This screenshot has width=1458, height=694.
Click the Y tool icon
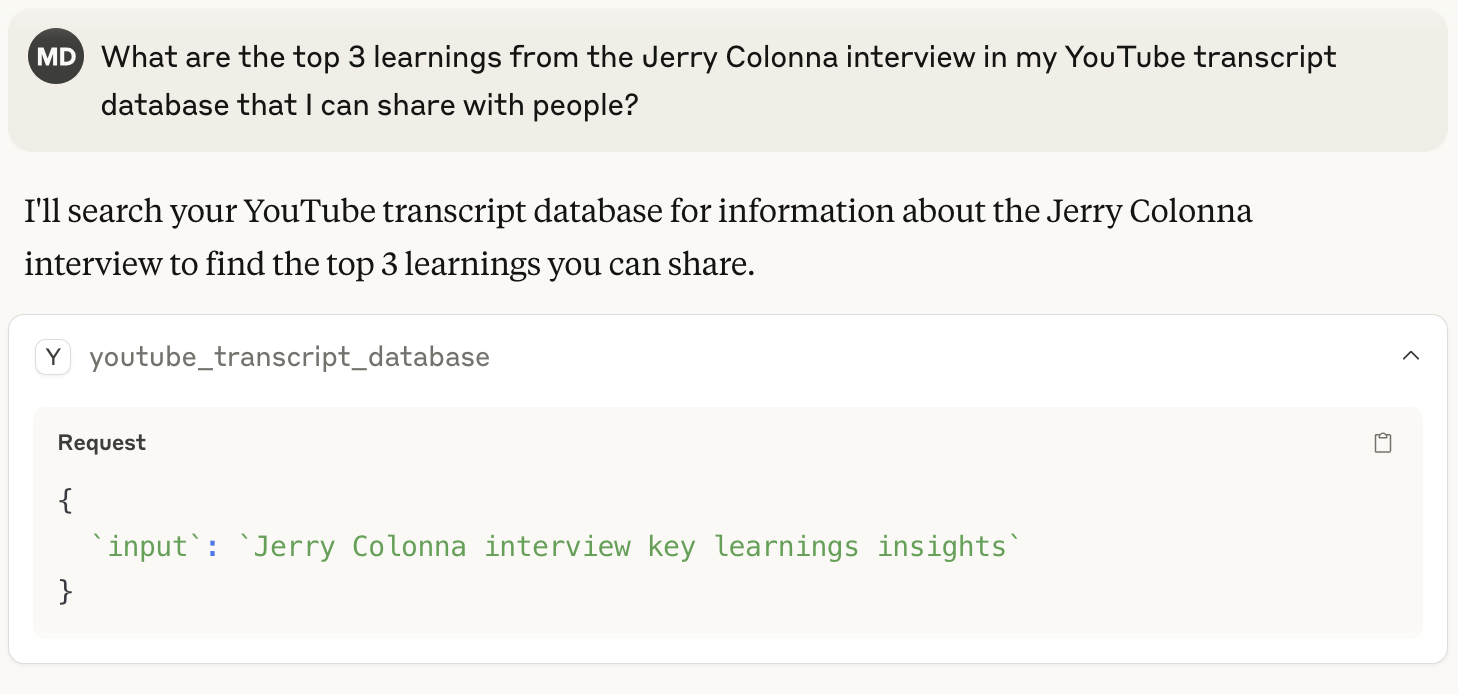pyautogui.click(x=53, y=357)
